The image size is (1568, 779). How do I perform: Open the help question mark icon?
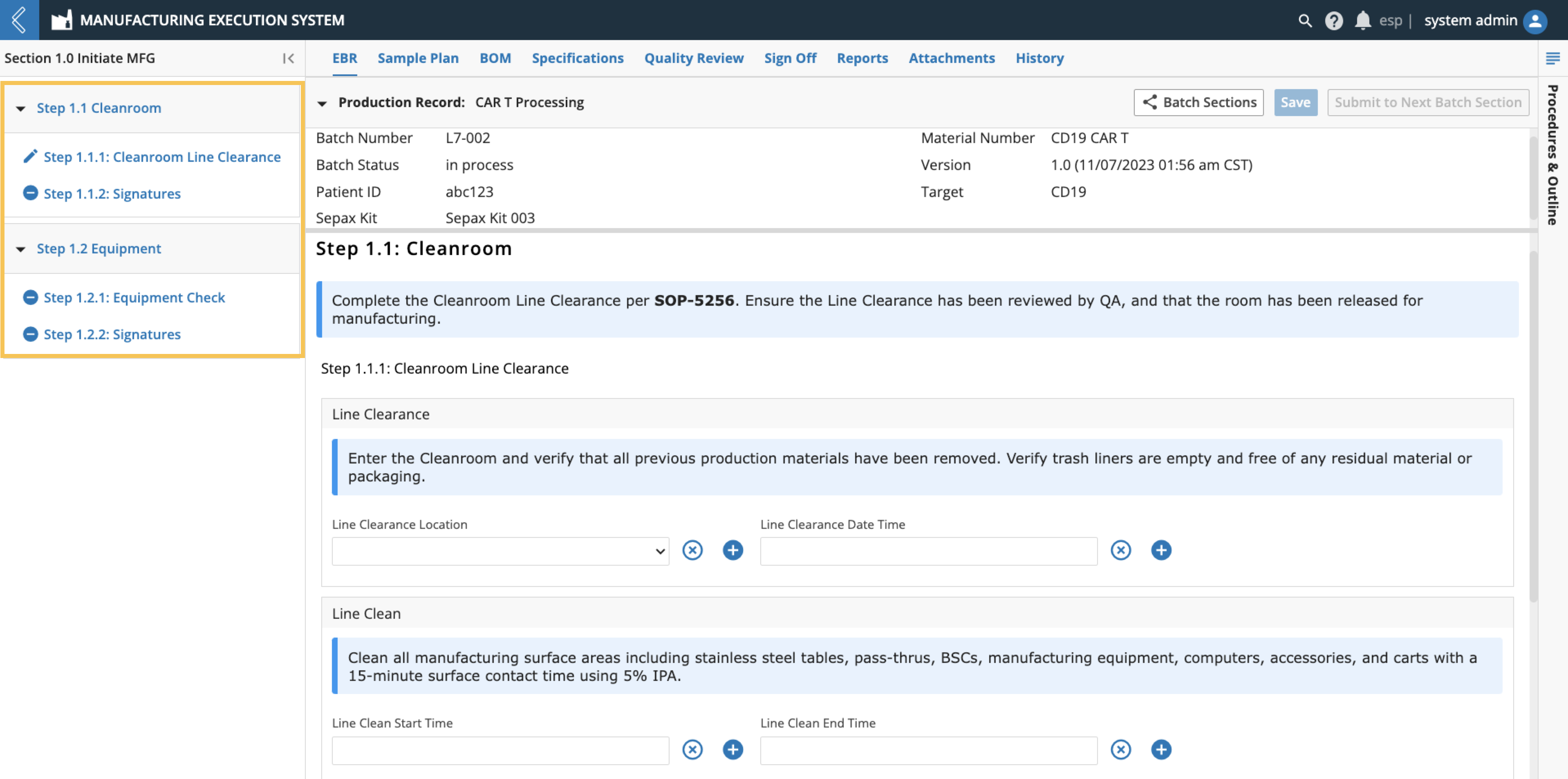[x=1334, y=21]
